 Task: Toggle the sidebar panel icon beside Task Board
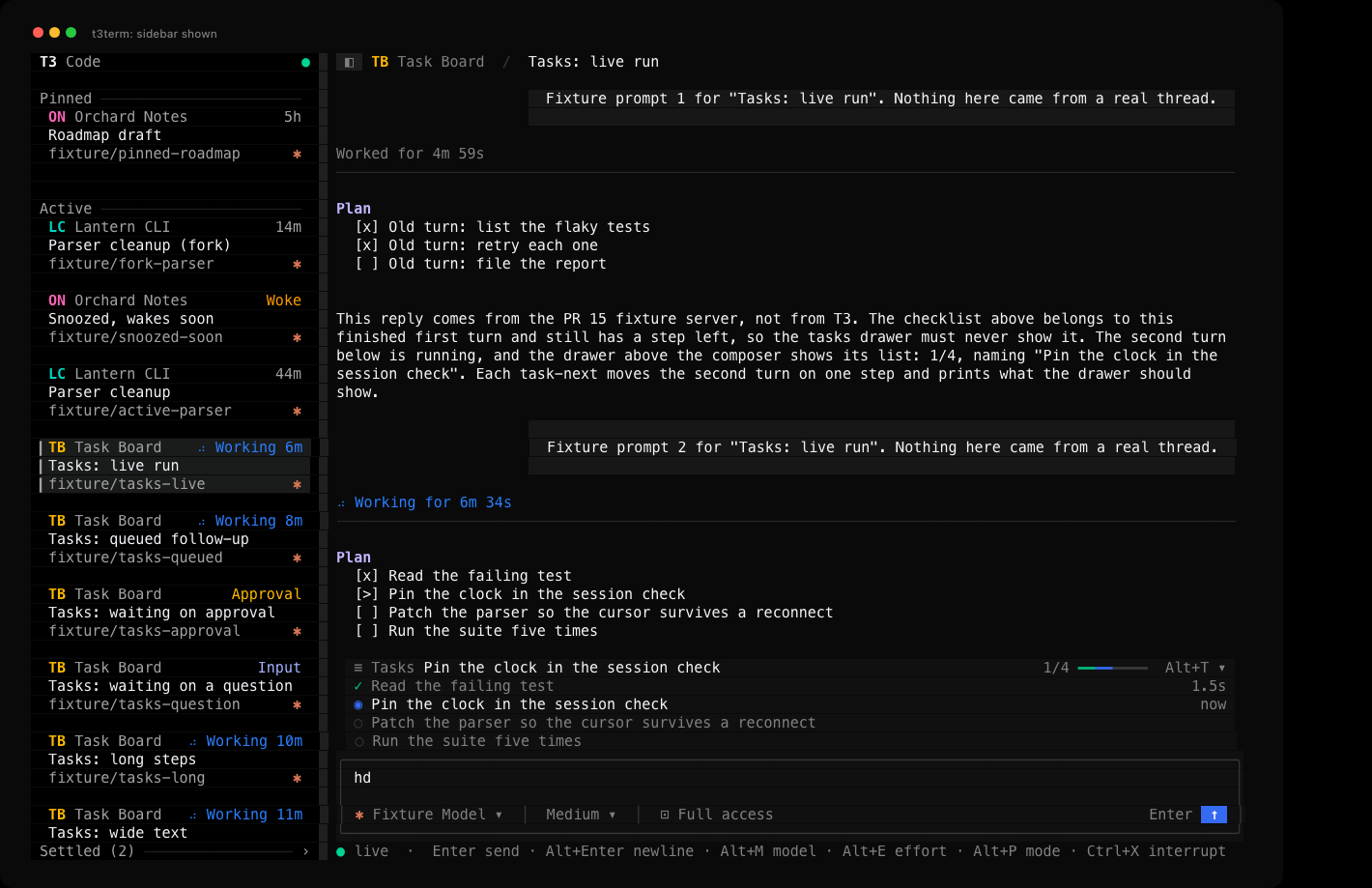(349, 62)
